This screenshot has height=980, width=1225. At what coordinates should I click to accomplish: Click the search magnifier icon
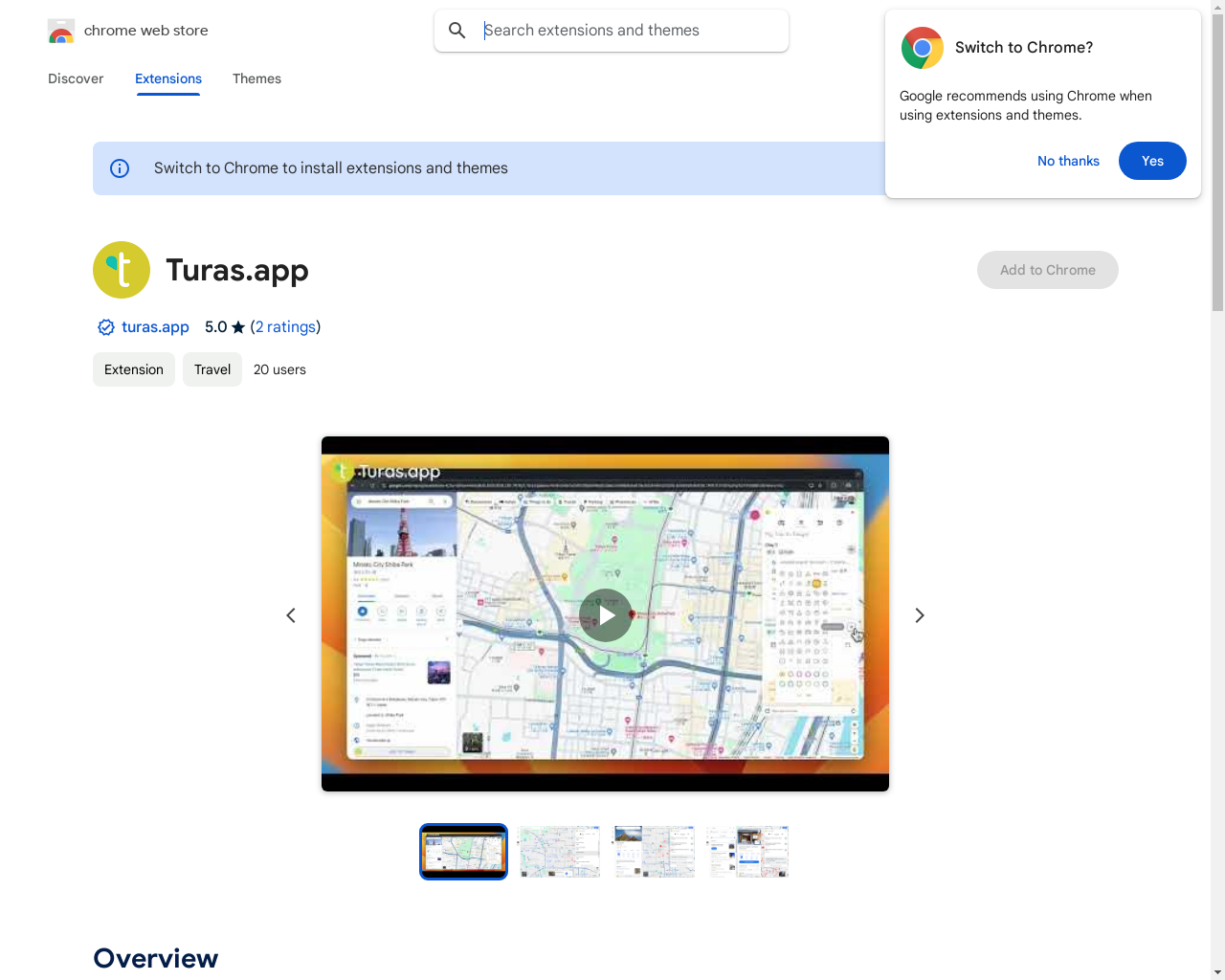click(x=457, y=31)
